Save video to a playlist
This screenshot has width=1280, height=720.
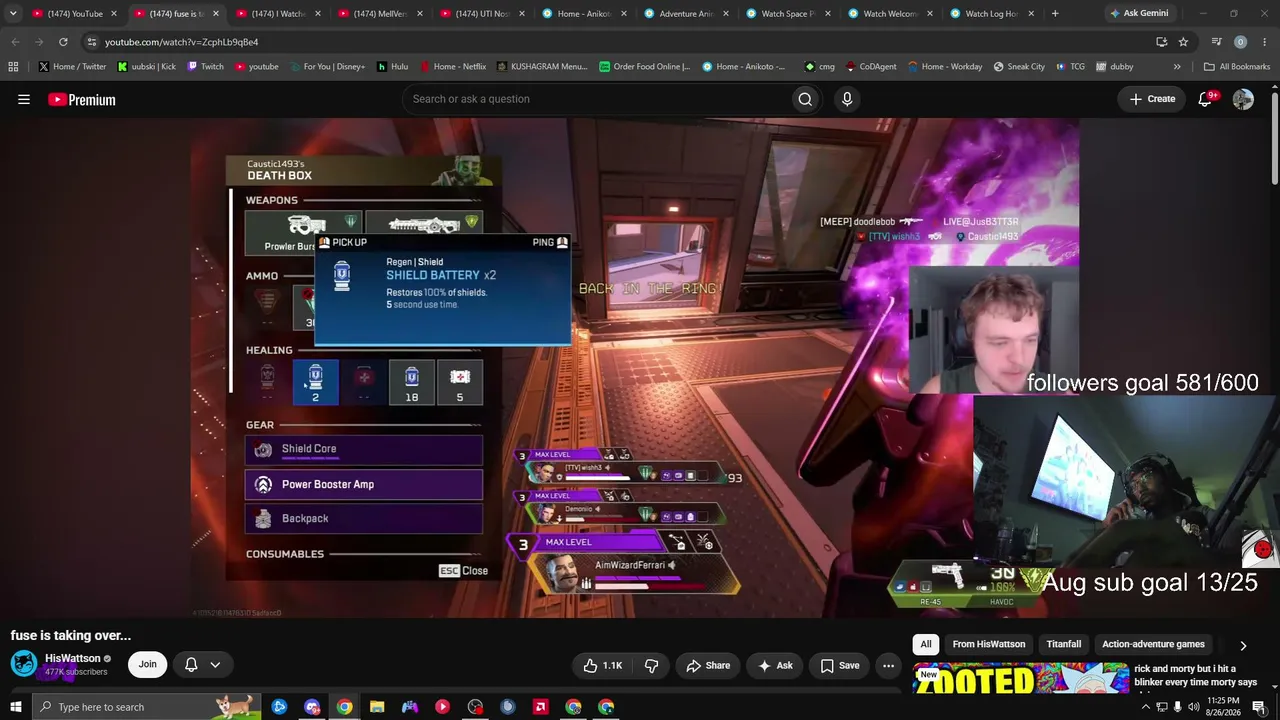[840, 665]
